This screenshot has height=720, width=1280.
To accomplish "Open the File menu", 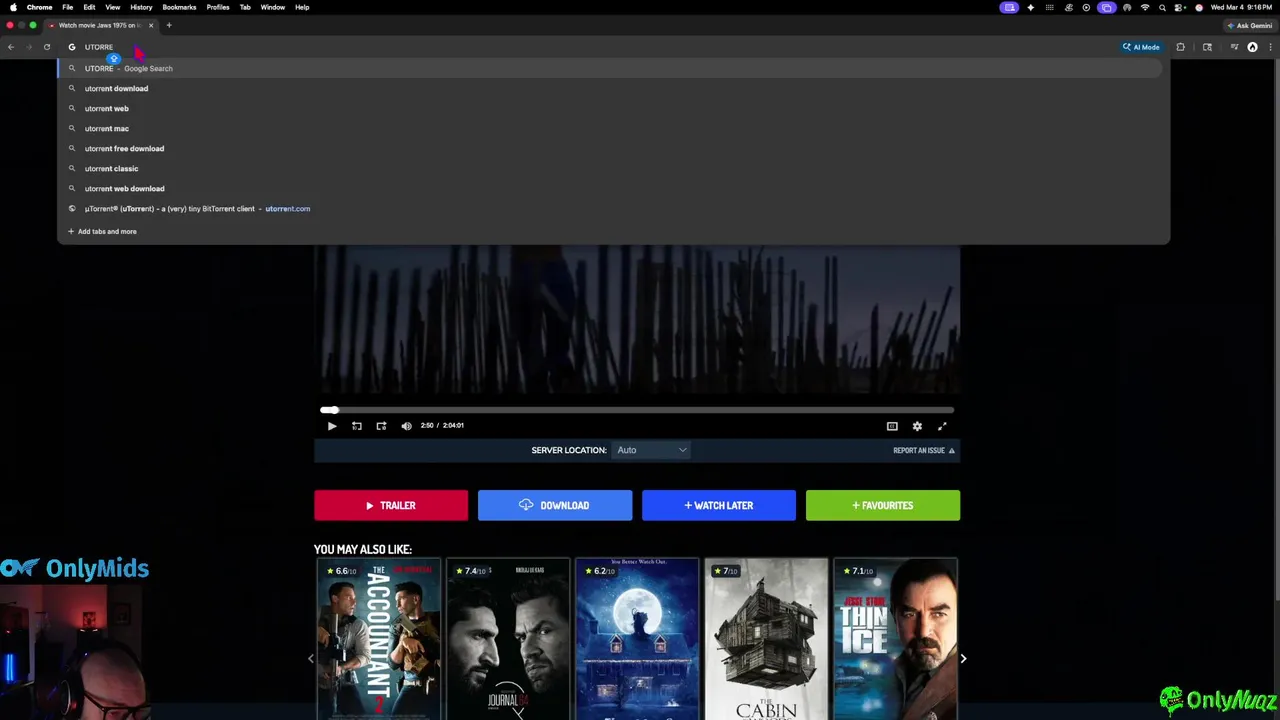I will 68,7.
